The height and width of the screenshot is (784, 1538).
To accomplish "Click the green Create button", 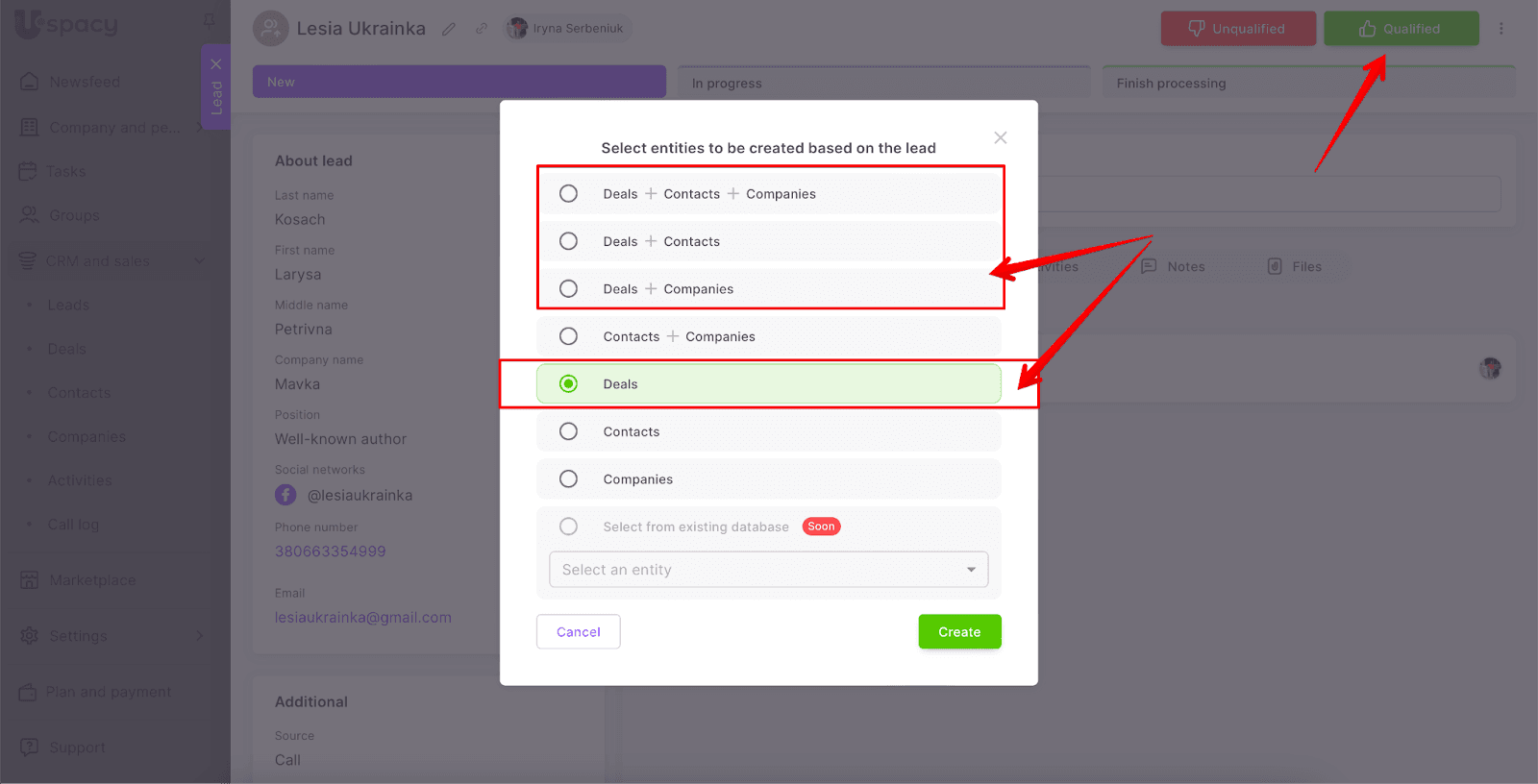I will coord(959,632).
